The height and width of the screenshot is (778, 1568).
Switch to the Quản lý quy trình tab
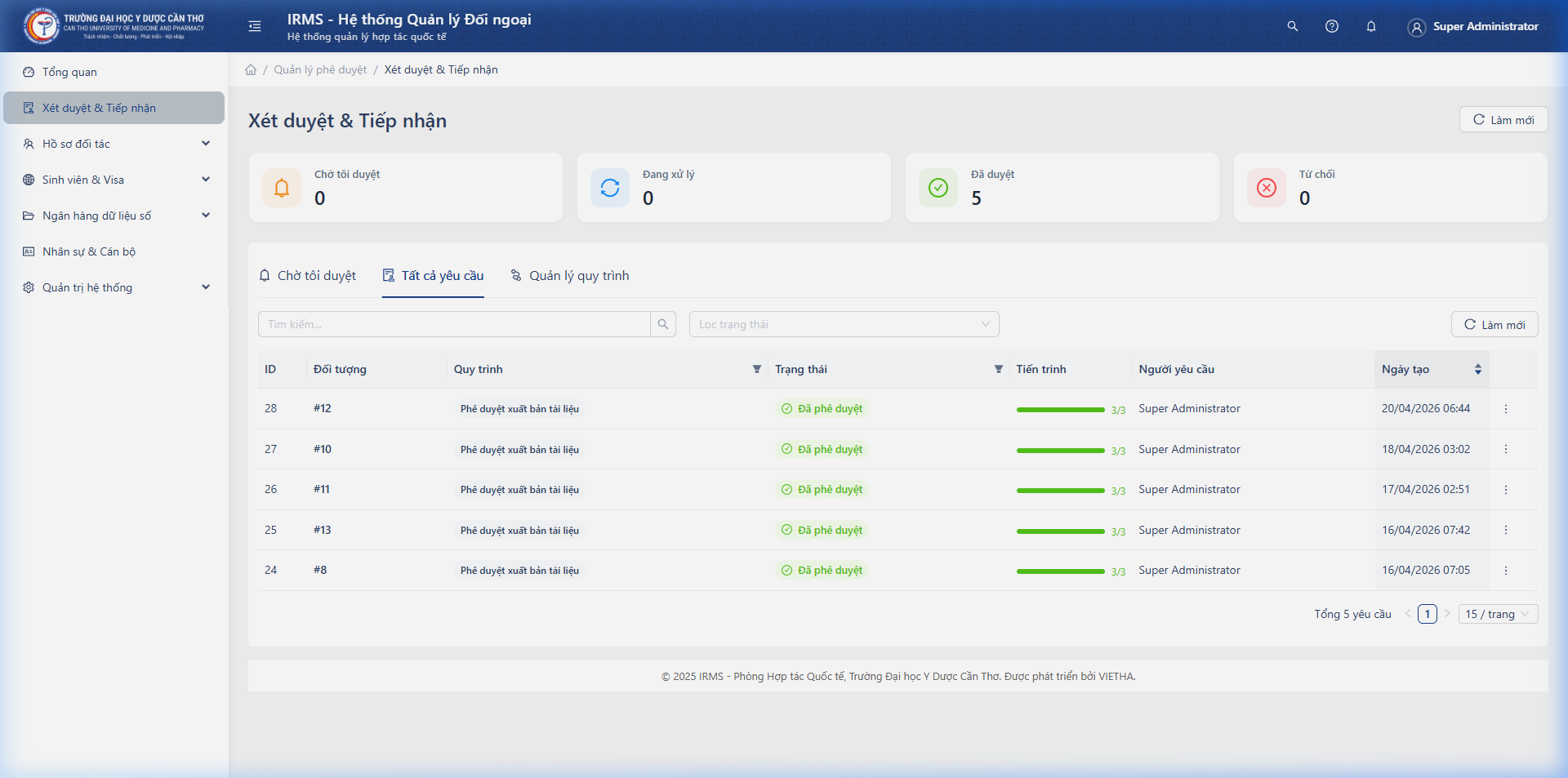(570, 276)
